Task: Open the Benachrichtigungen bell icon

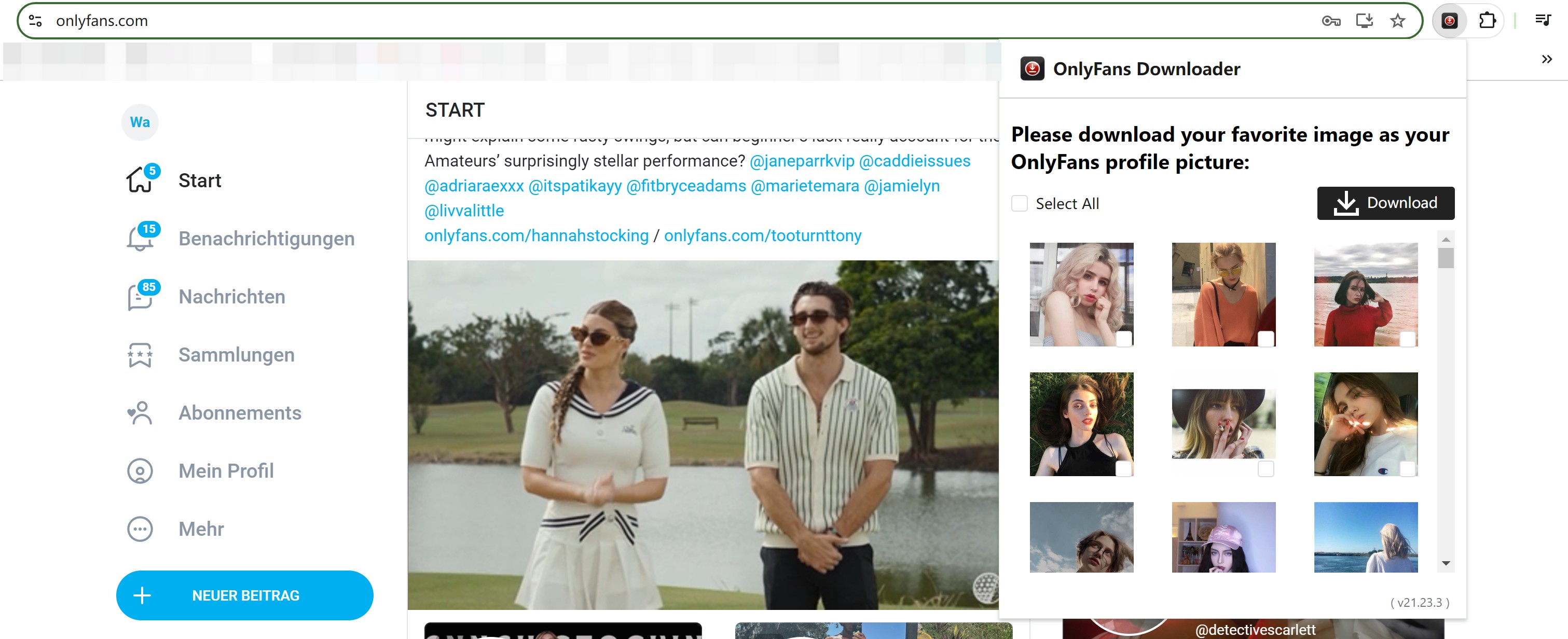Action: 140,239
